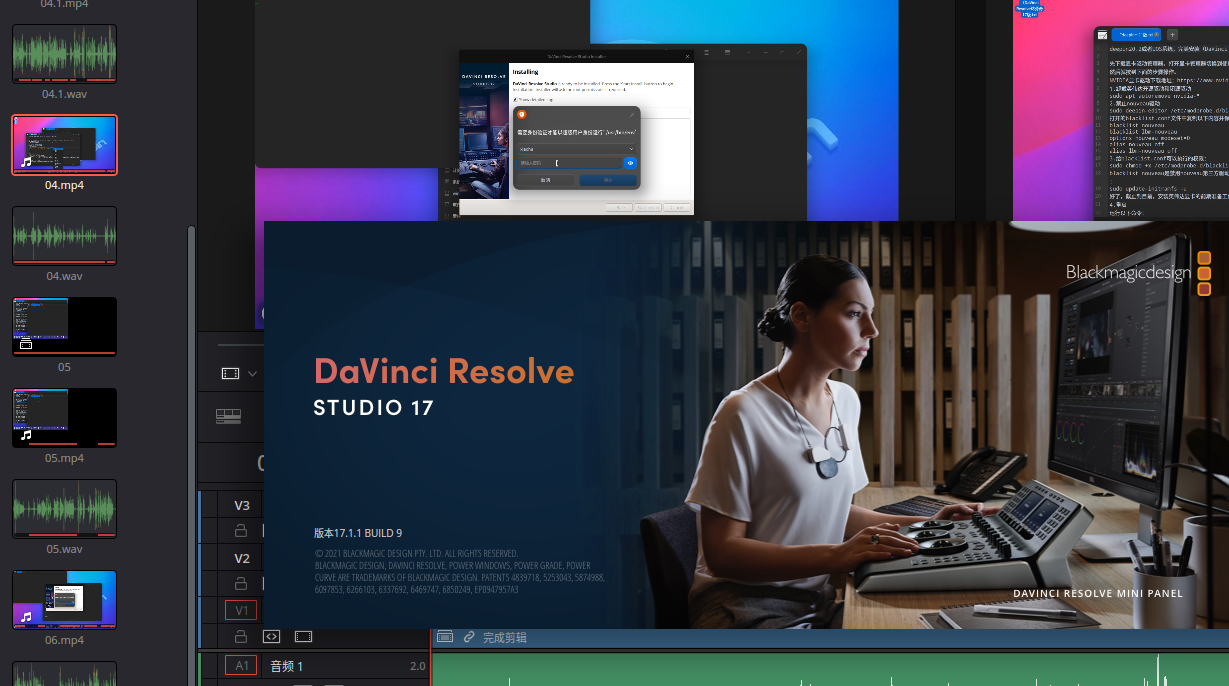Click the DaVinci Resolve Studio 17 splash screen
This screenshot has height=686, width=1229.
coord(746,425)
